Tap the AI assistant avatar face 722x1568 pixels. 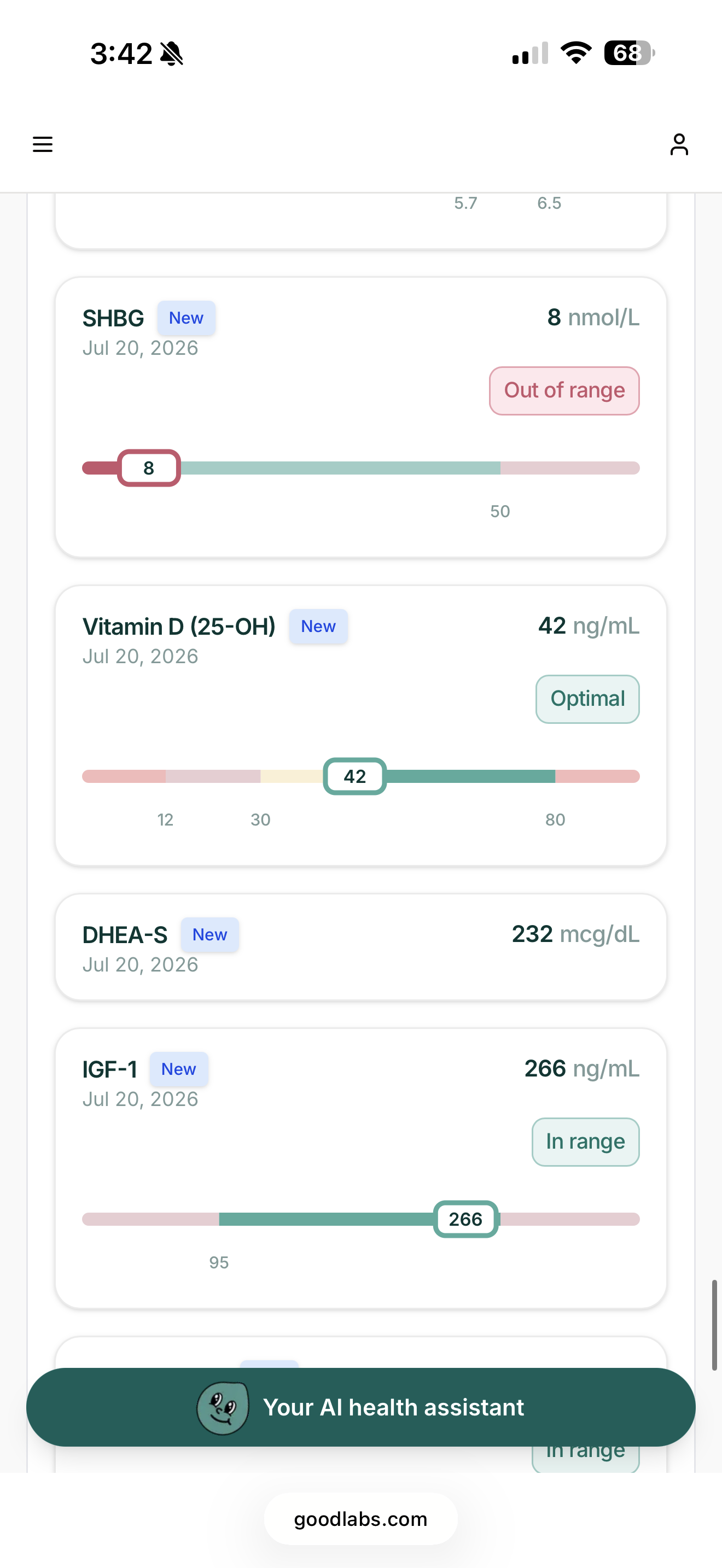pos(223,1407)
